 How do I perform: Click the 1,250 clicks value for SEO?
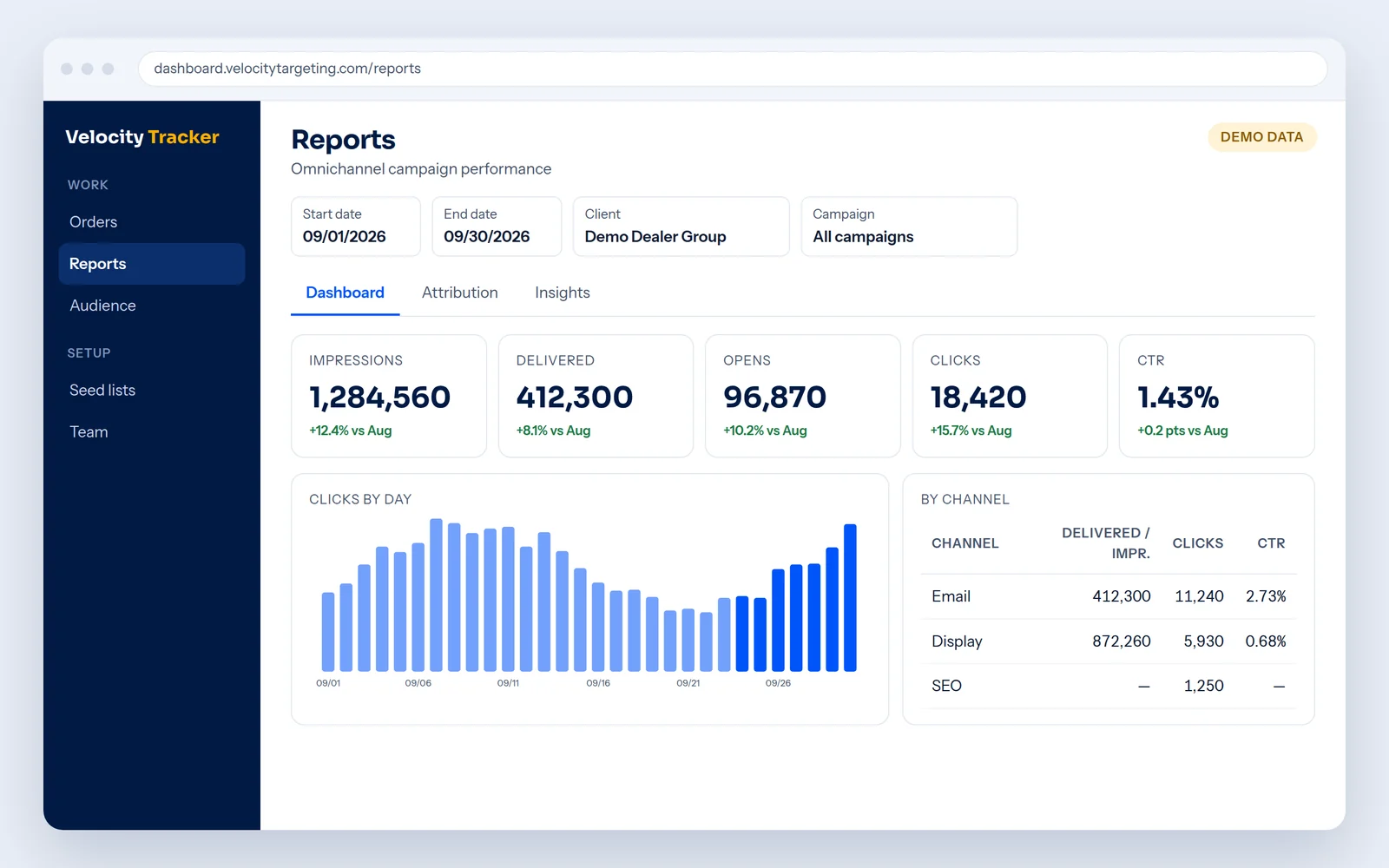1203,686
